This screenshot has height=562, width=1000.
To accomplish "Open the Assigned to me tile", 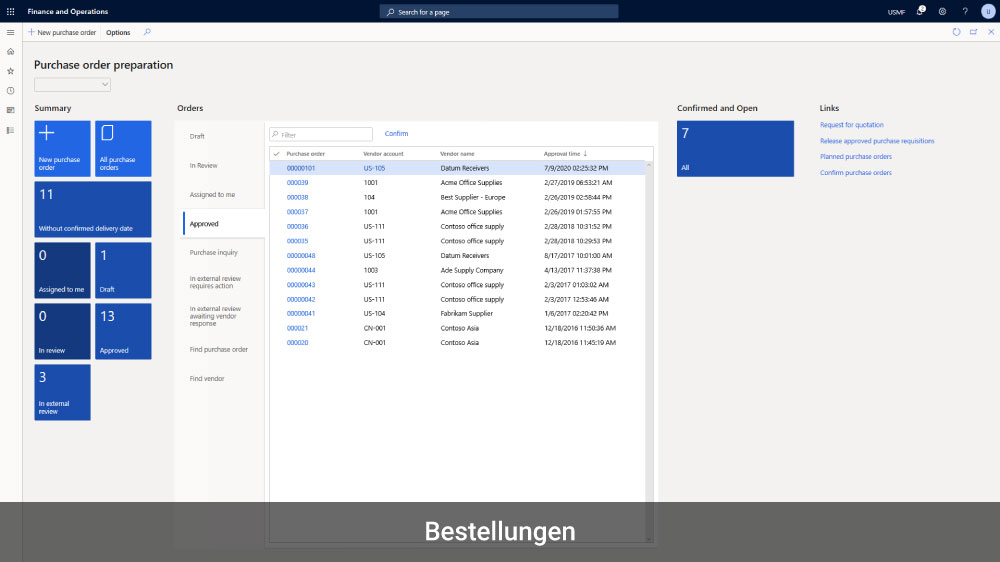I will click(62, 270).
